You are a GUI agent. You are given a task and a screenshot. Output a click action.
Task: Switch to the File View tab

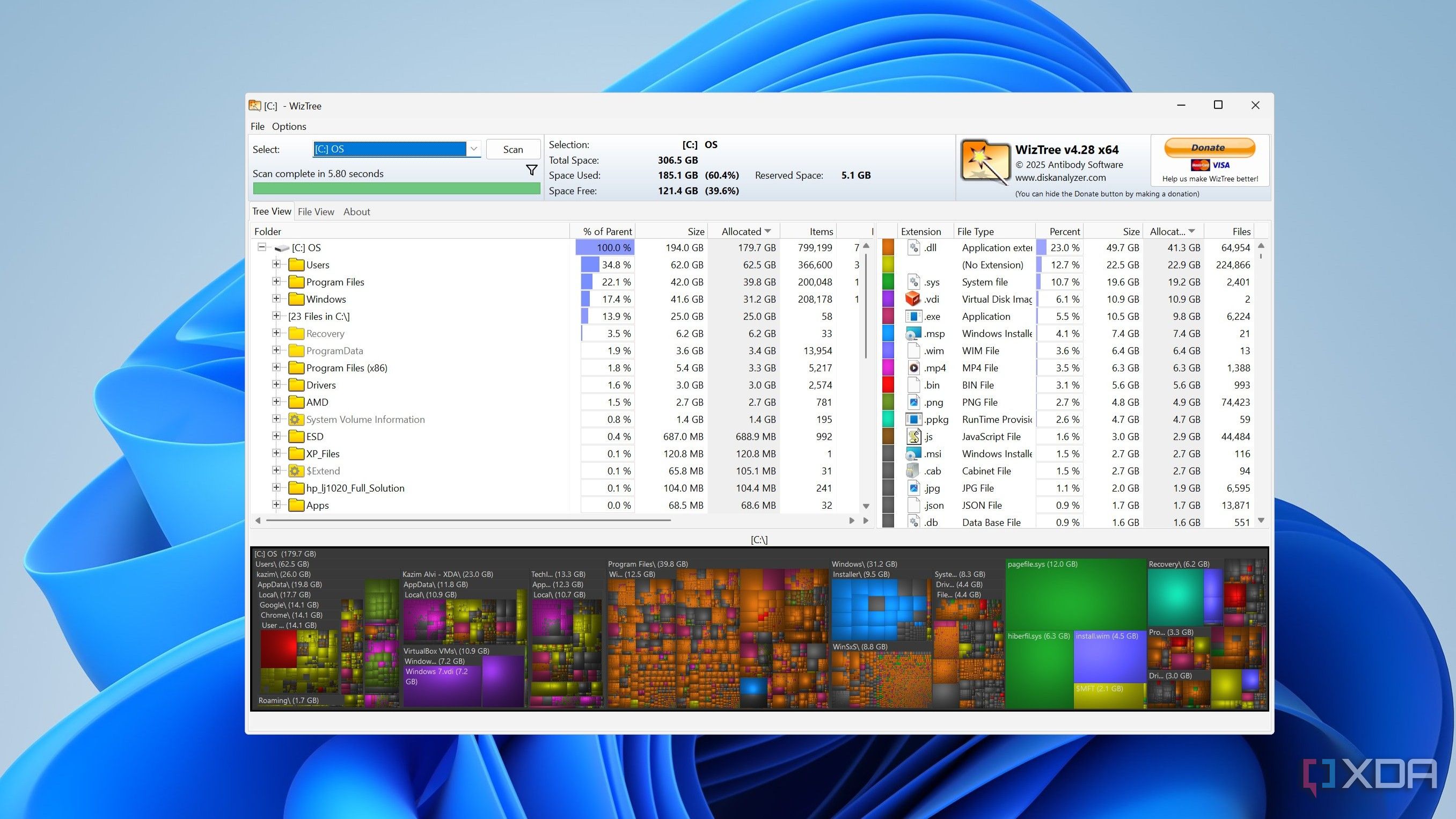point(316,212)
